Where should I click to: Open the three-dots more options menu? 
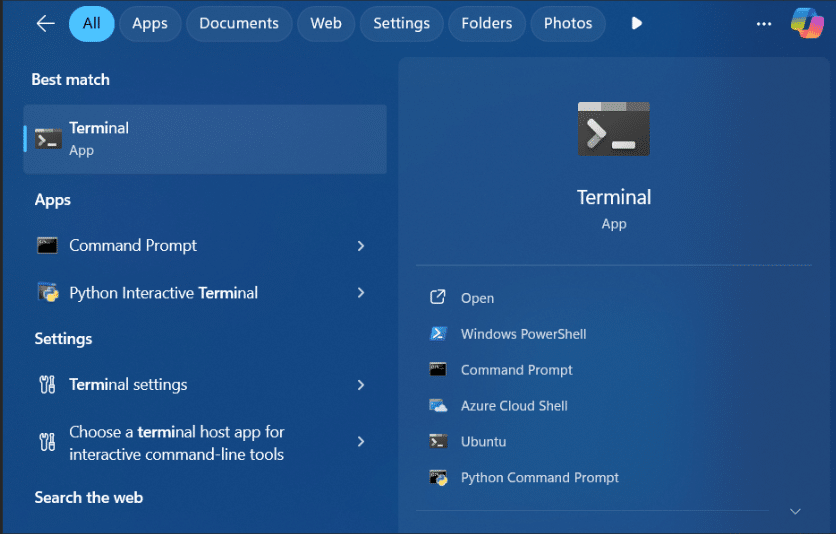click(763, 24)
